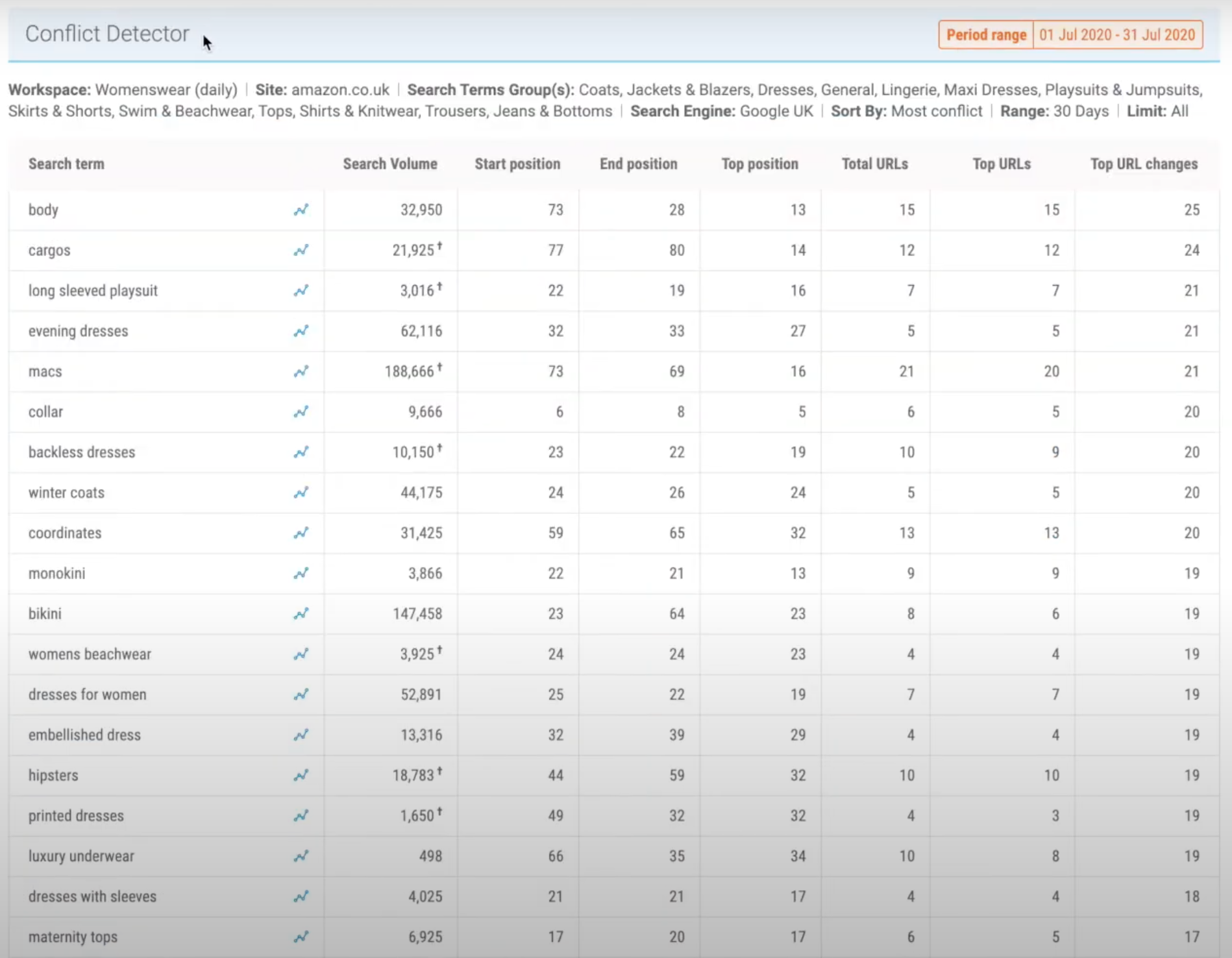The height and width of the screenshot is (958, 1232).
Task: Open trend chart for coordinates
Action: [x=301, y=533]
